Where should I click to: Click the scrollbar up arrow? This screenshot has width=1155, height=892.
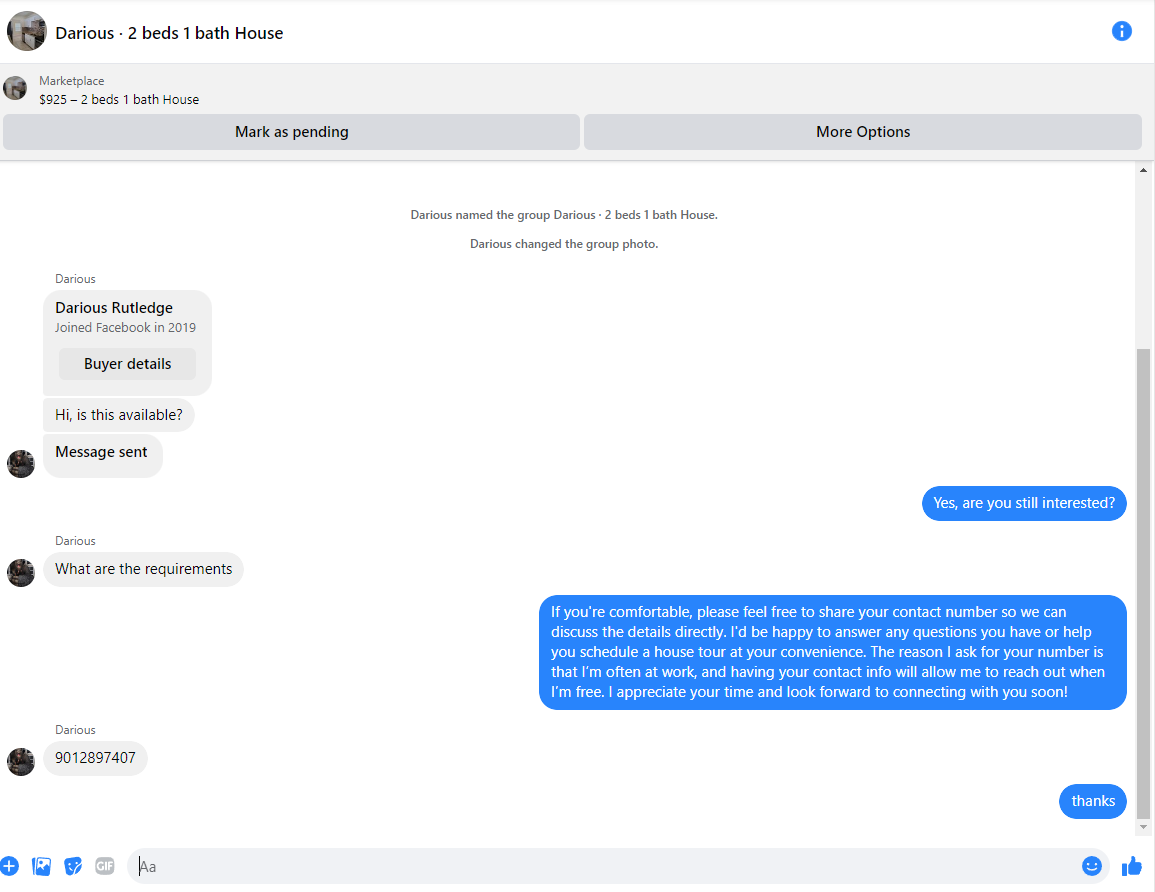(x=1143, y=170)
